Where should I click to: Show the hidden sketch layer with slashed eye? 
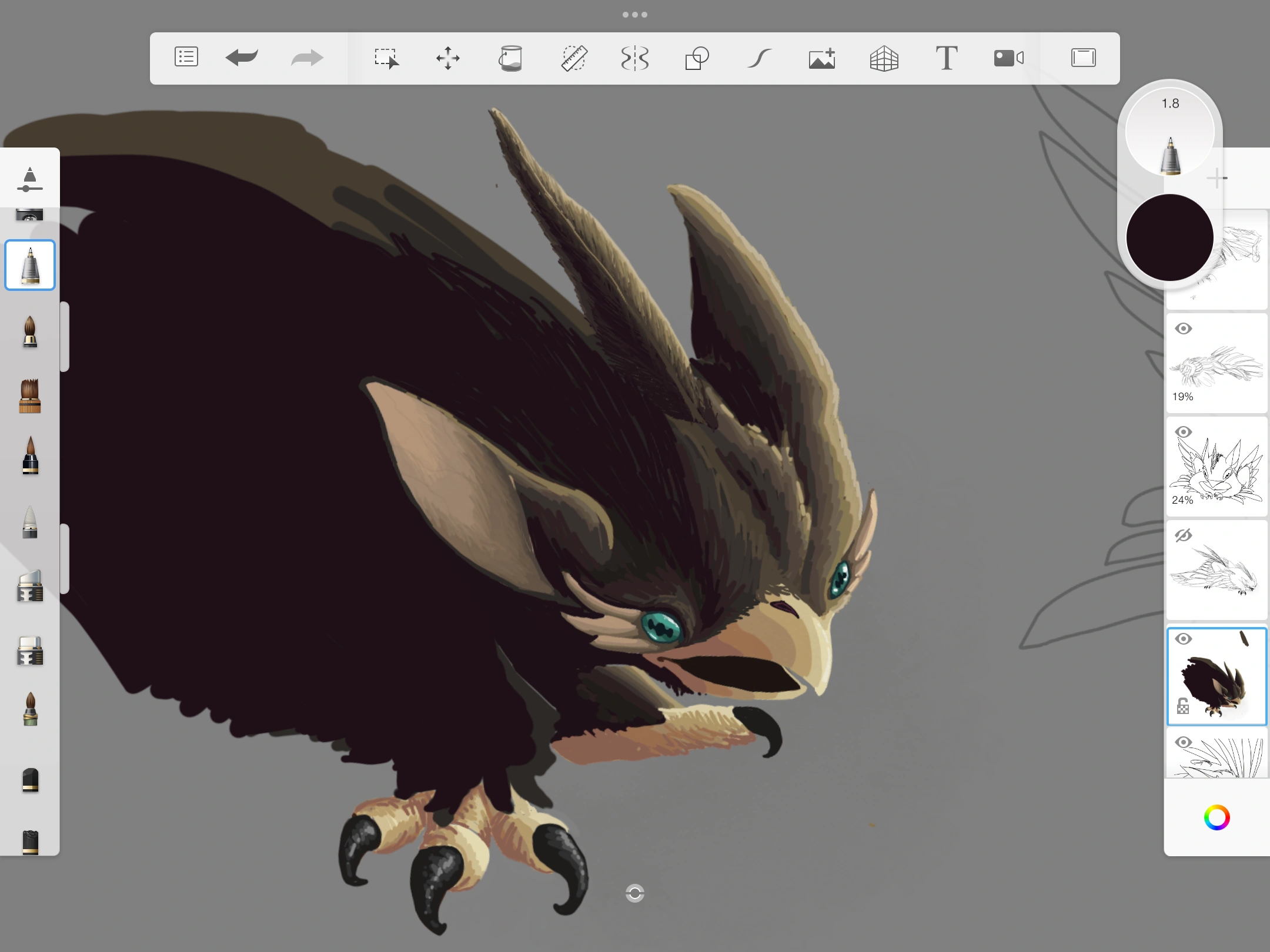(x=1184, y=535)
